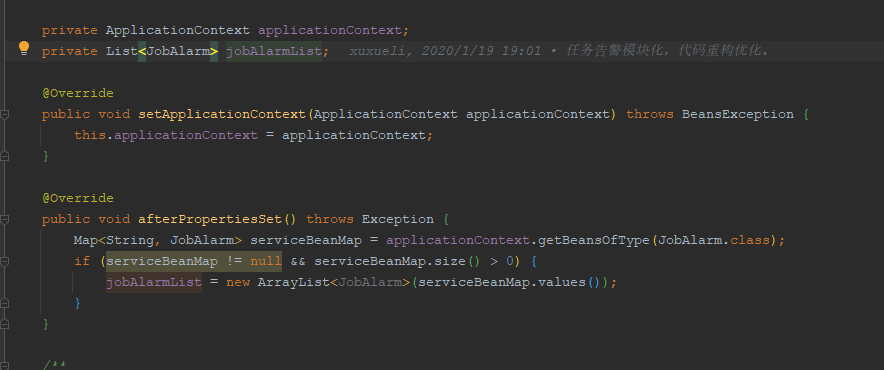Click applicationContext field name on the first line
The image size is (884, 370).
pos(330,30)
